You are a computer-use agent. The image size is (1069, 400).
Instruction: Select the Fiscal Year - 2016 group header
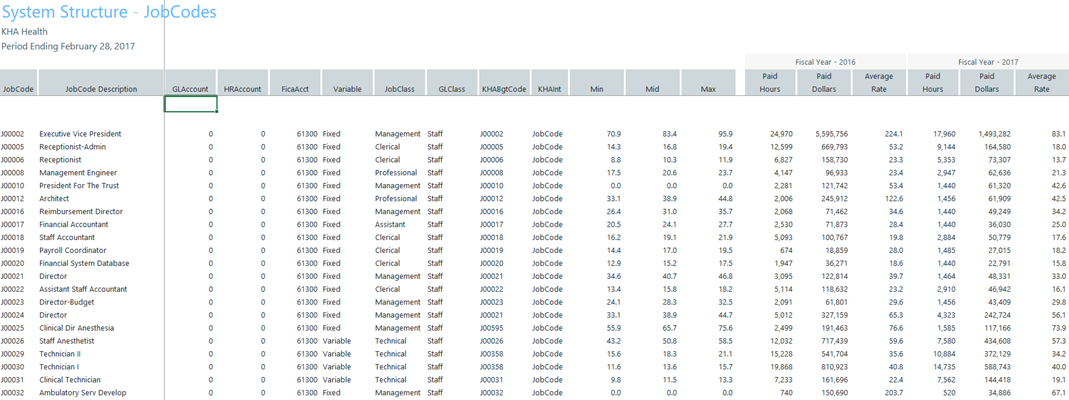[825, 61]
